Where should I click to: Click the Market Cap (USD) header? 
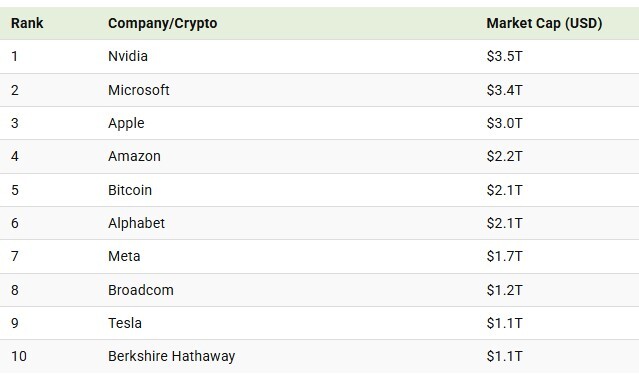coord(544,23)
